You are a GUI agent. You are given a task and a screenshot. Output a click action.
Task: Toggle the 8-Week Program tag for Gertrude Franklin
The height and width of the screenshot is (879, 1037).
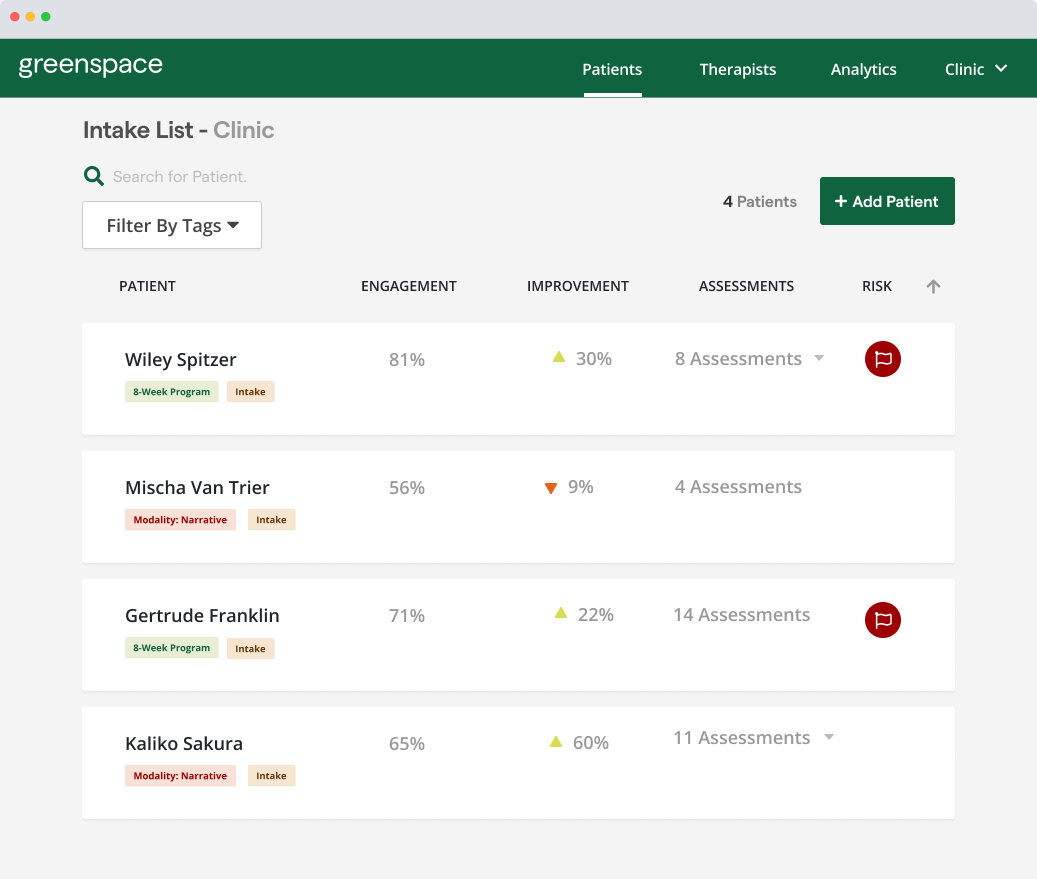click(171, 648)
